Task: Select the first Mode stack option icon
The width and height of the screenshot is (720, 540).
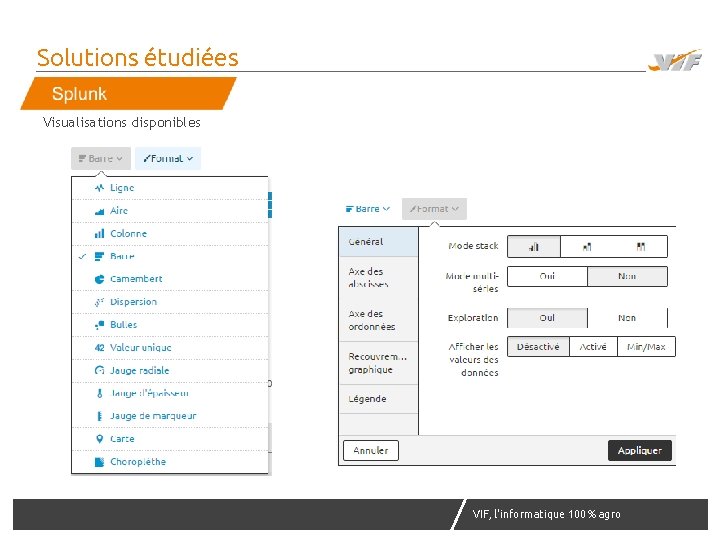Action: click(534, 247)
